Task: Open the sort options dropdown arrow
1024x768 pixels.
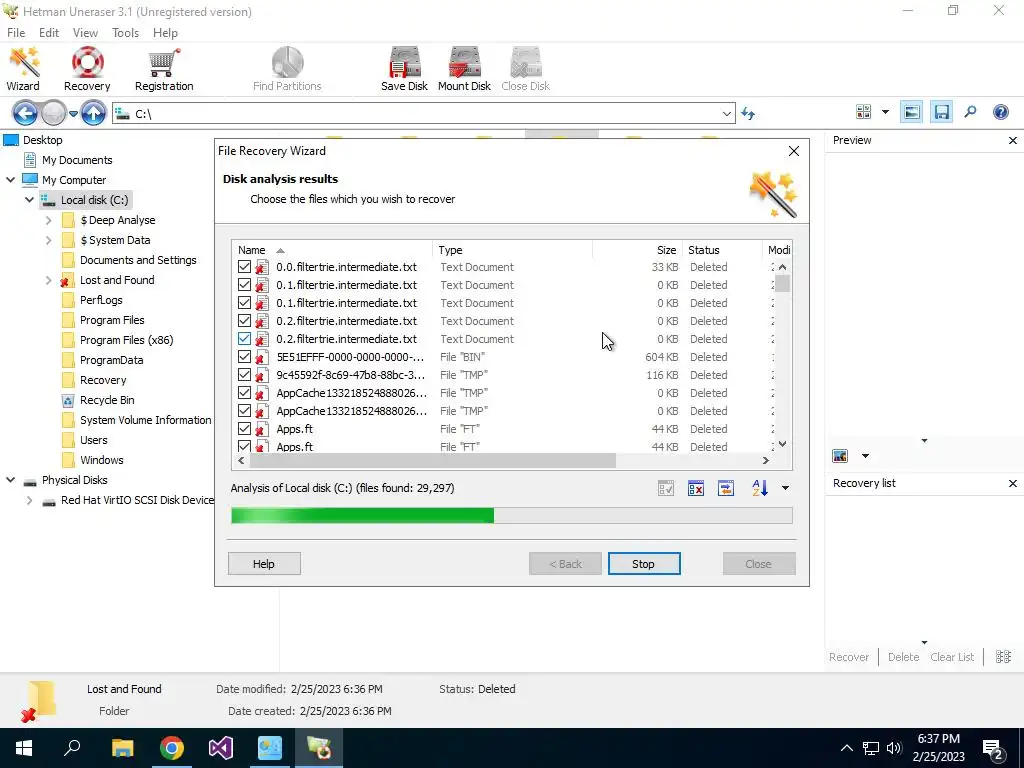Action: [x=786, y=488]
